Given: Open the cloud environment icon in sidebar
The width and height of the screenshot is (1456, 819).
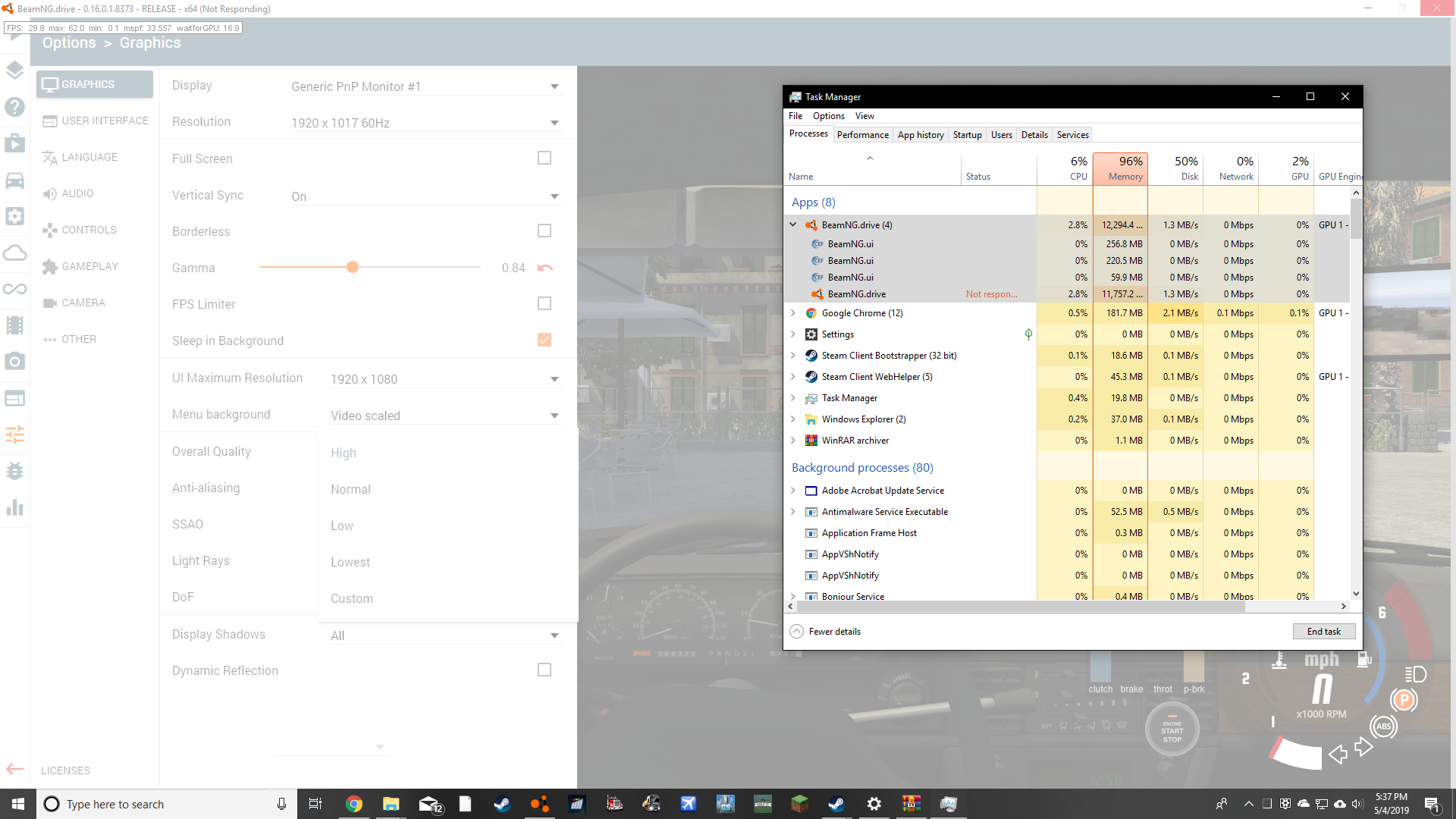Looking at the screenshot, I should click(14, 253).
